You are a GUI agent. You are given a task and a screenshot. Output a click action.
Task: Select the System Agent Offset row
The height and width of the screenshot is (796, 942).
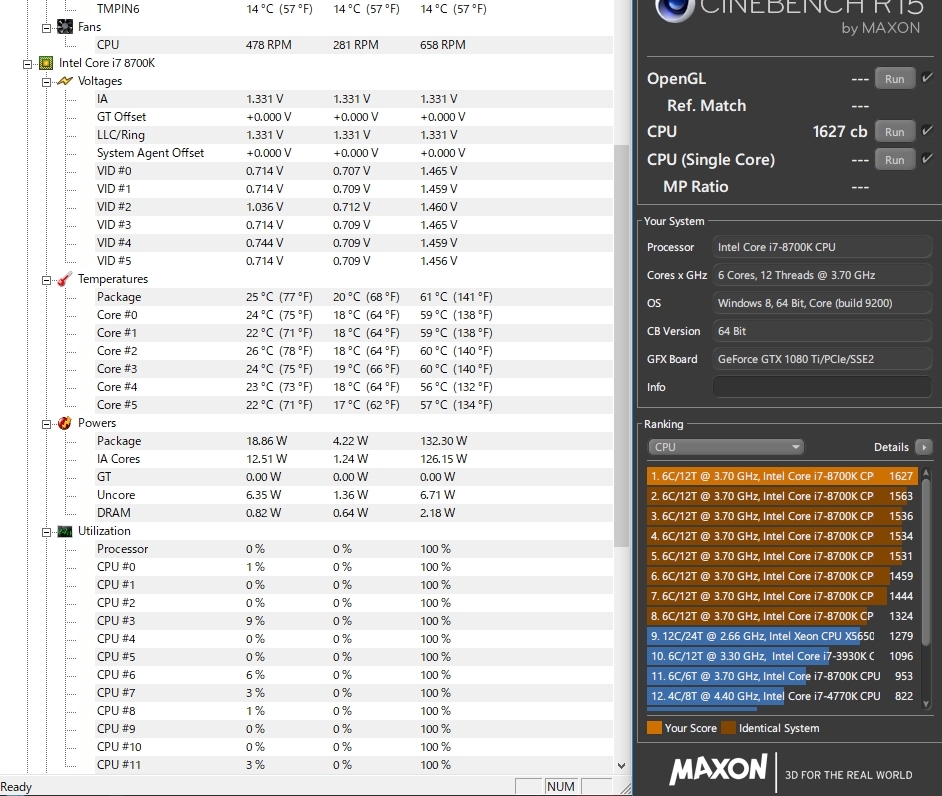pyautogui.click(x=354, y=153)
